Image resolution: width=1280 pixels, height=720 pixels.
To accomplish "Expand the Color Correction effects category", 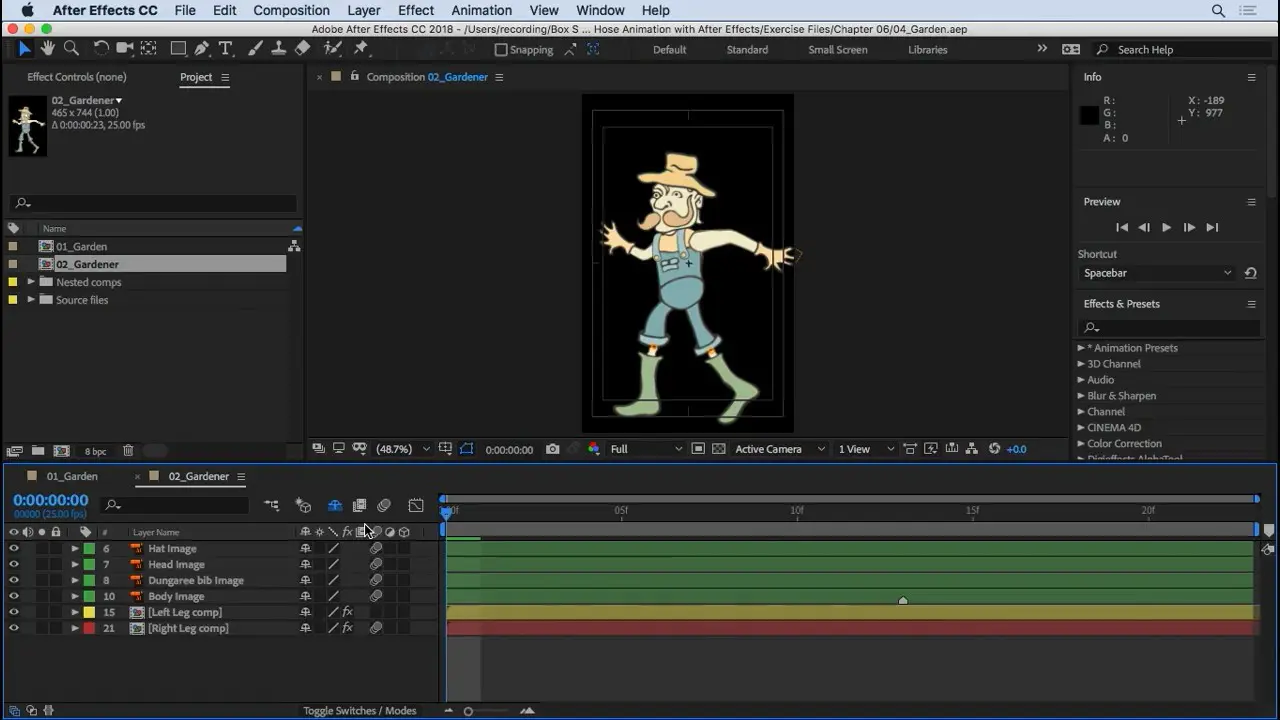I will (x=1081, y=444).
